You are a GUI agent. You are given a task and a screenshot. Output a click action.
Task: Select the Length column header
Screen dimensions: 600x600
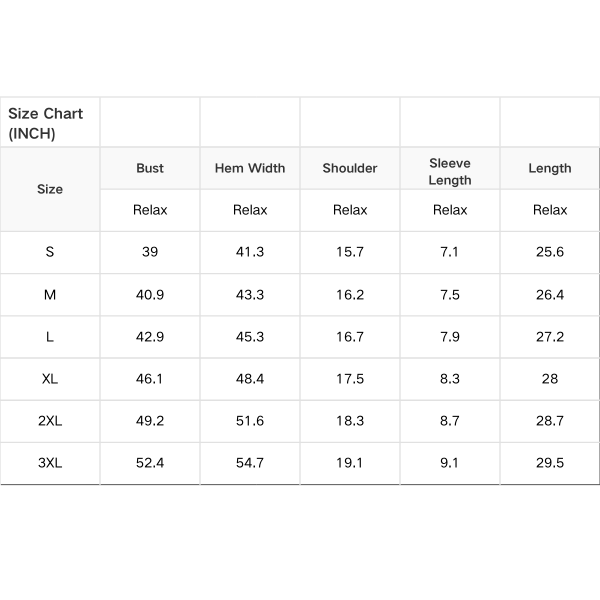tap(550, 168)
